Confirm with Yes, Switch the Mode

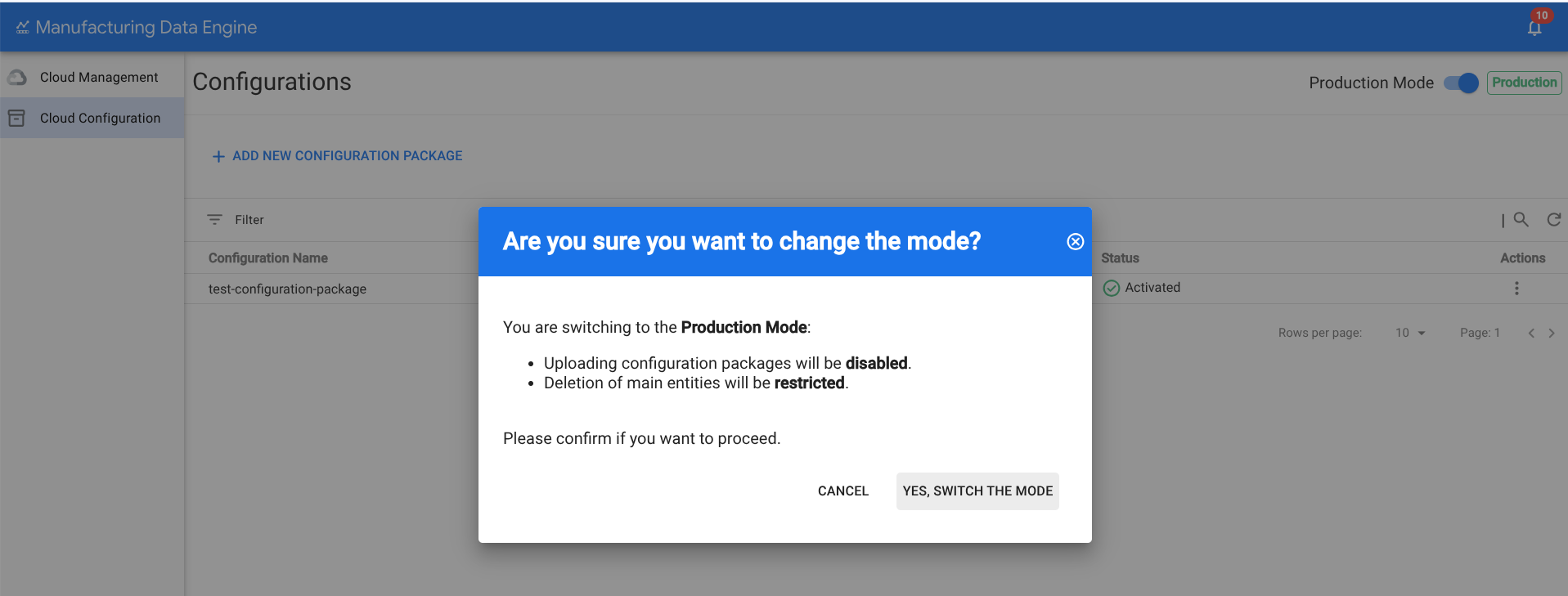coord(977,491)
